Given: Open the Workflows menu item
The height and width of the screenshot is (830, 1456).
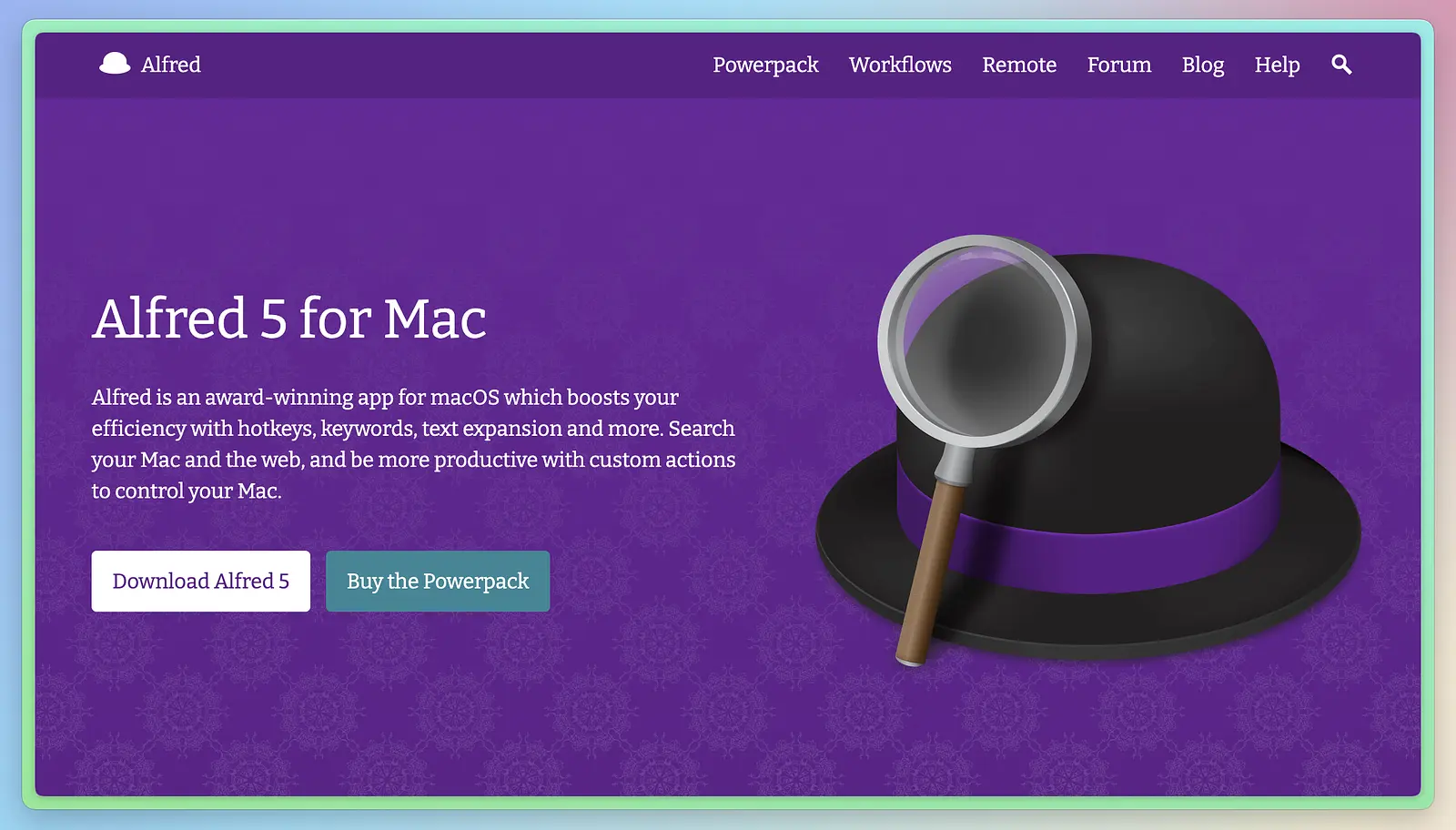Looking at the screenshot, I should (900, 65).
